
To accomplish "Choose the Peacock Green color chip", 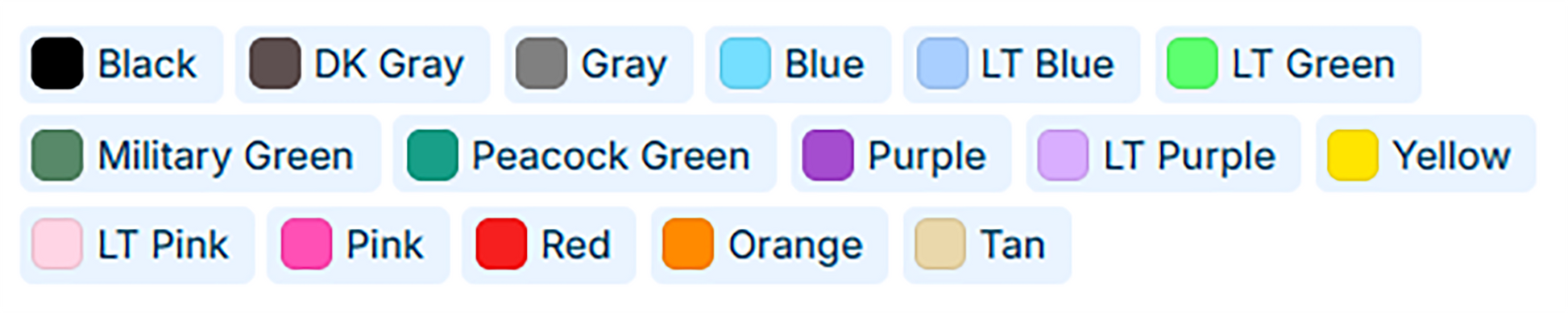I will 585,154.
